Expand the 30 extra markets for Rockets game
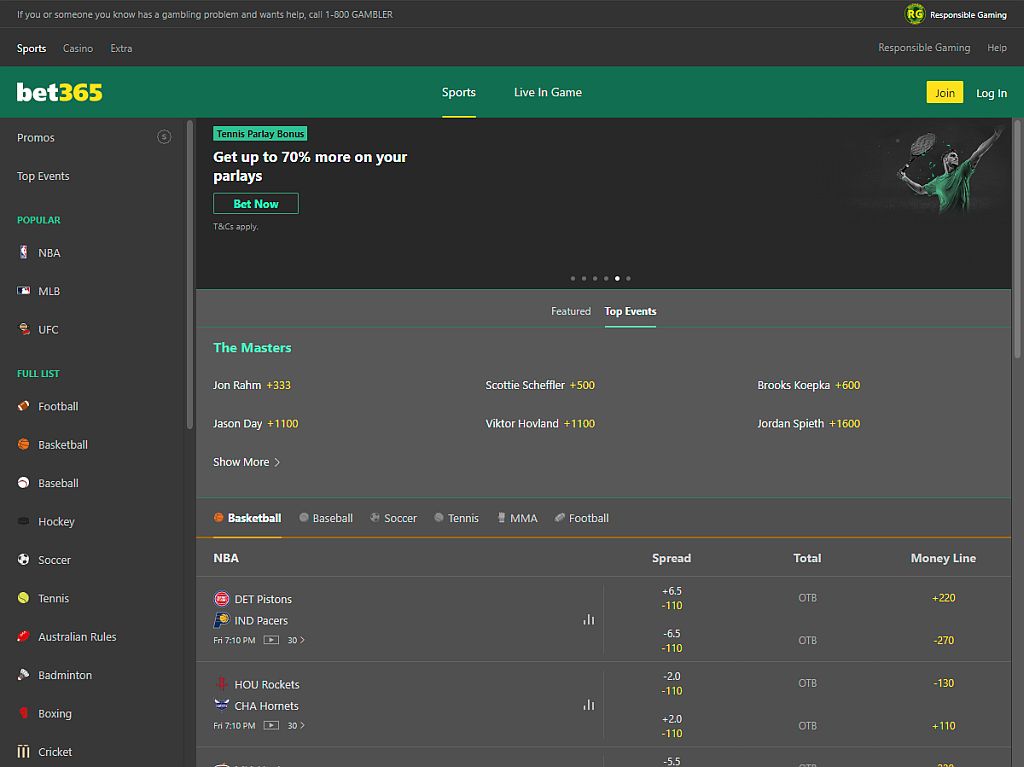 (x=291, y=725)
